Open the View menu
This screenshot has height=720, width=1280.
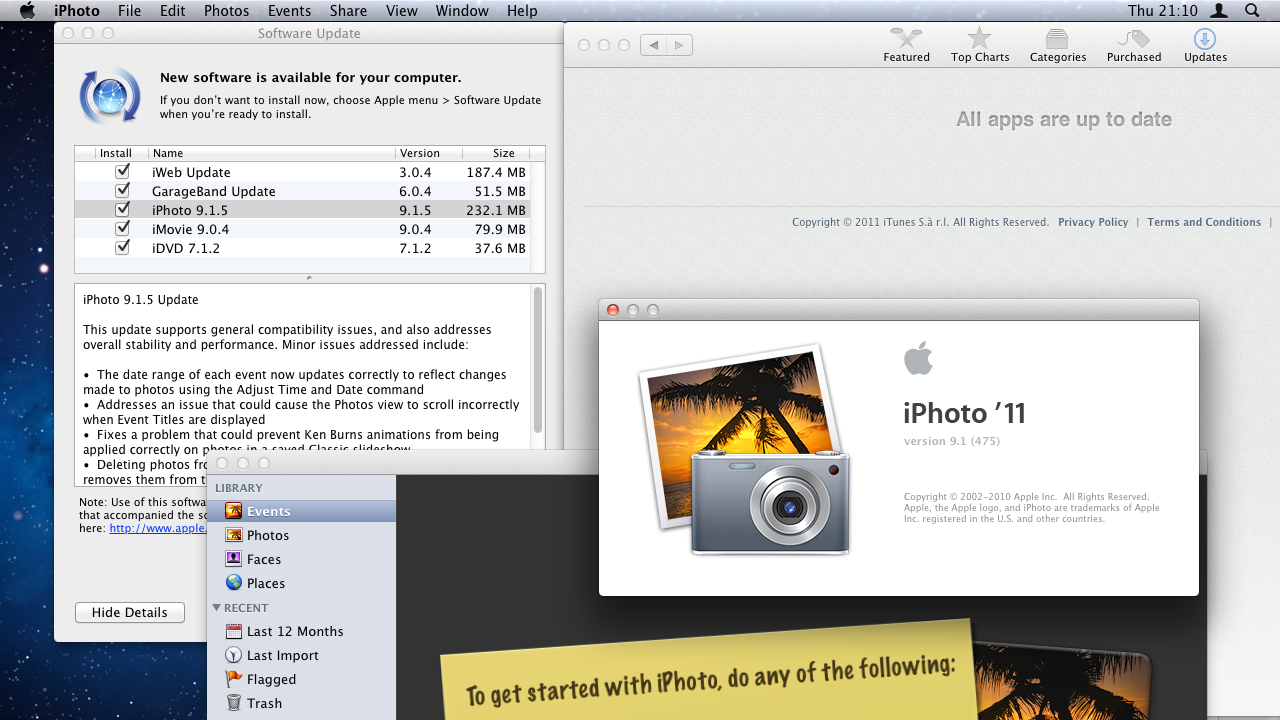pos(402,11)
